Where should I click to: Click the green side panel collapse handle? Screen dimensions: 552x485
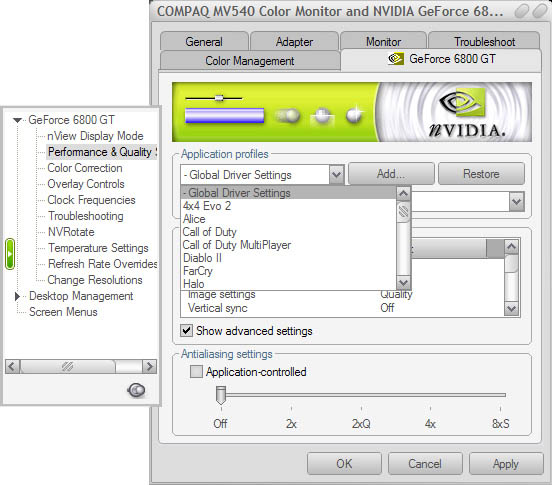tap(10, 254)
